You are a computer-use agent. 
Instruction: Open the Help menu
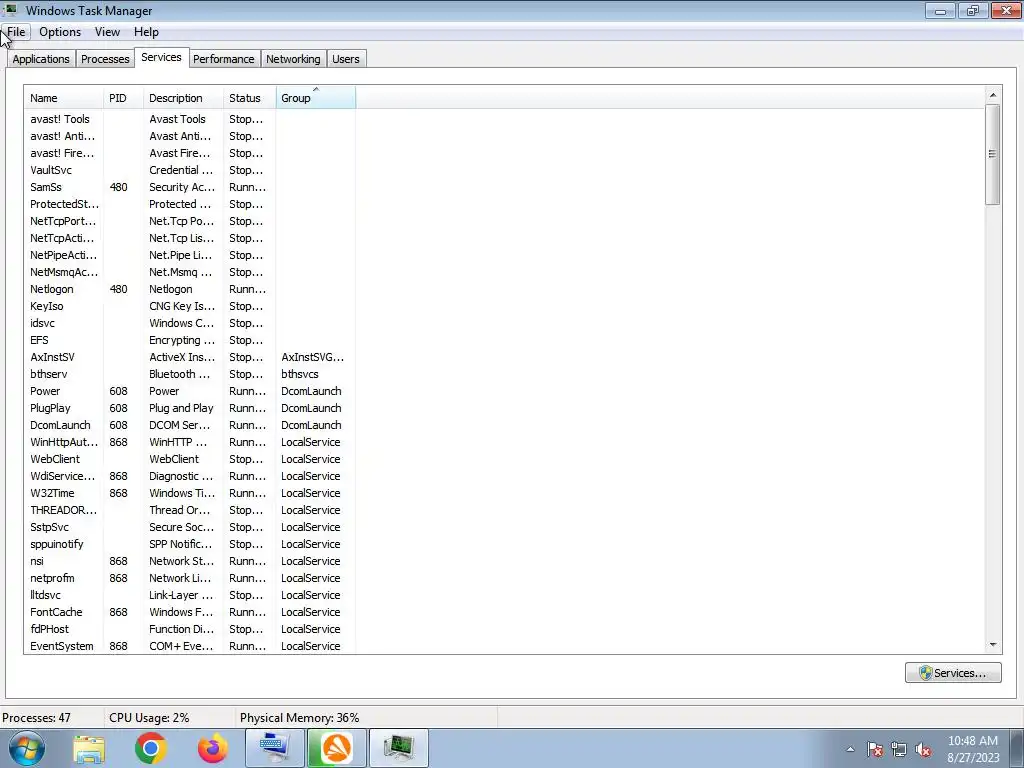point(146,32)
